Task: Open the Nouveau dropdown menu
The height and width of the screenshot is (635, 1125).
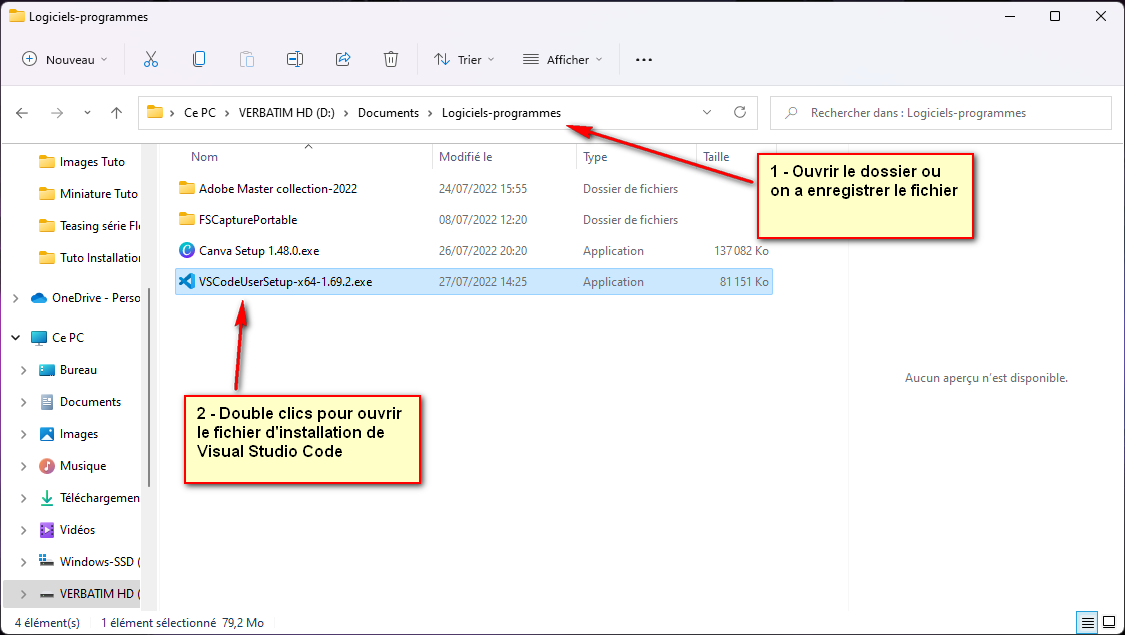Action: tap(65, 60)
